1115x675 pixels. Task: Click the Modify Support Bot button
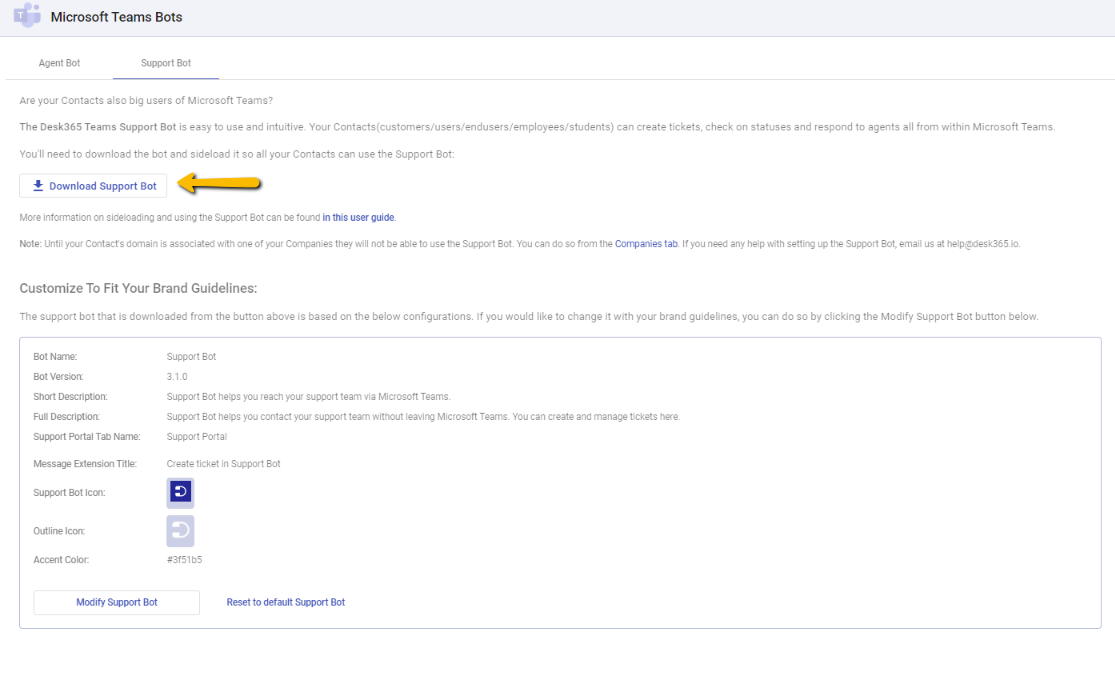[117, 602]
